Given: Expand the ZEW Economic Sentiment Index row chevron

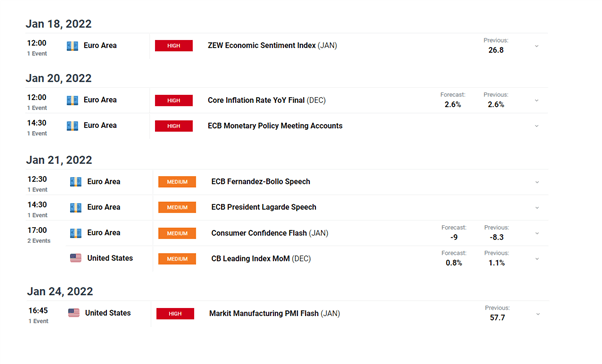Looking at the screenshot, I should click(x=537, y=46).
